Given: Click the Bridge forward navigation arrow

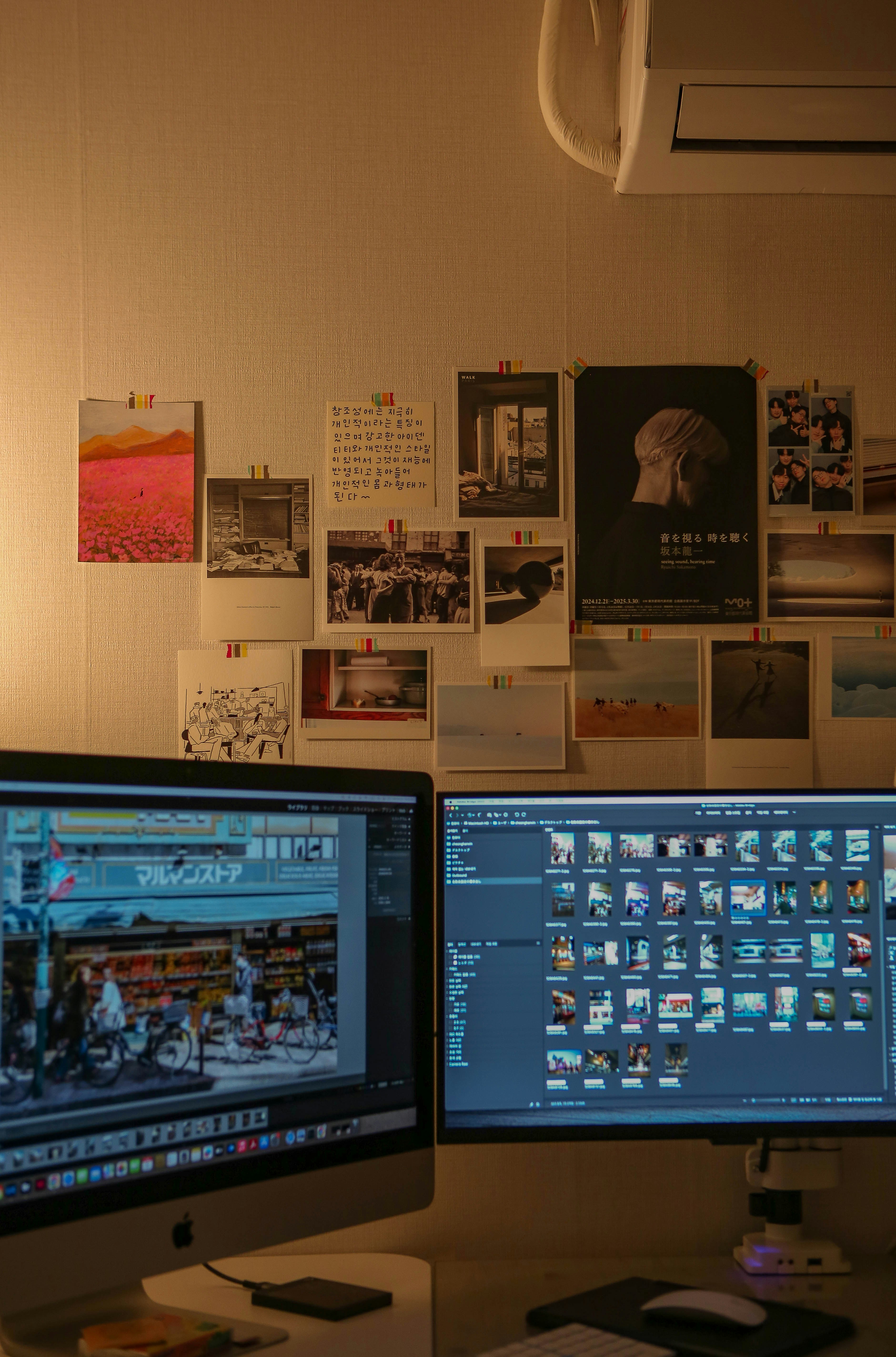Looking at the screenshot, I should click(457, 815).
